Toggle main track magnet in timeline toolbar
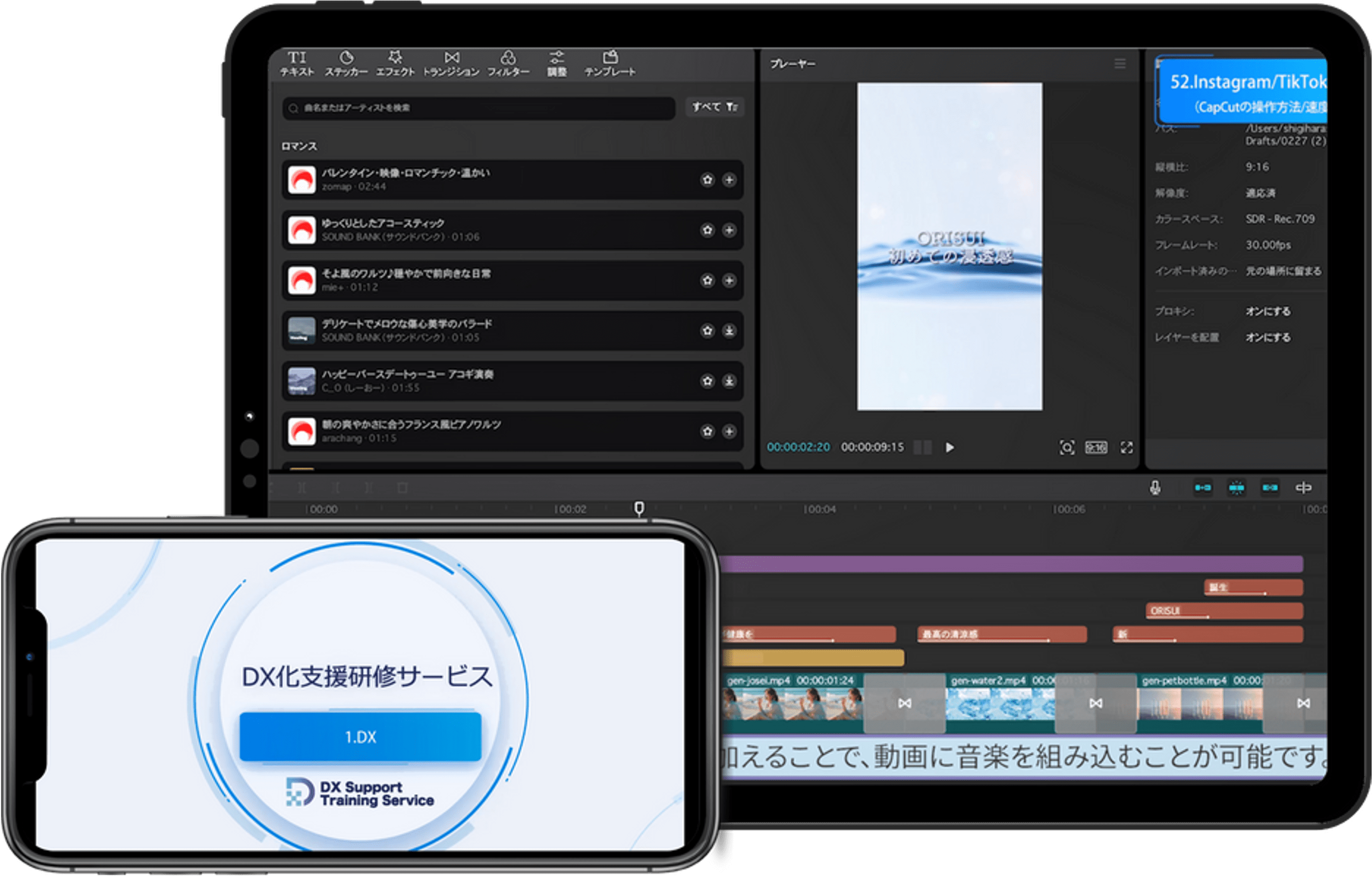The height and width of the screenshot is (877, 1372). pyautogui.click(x=1203, y=488)
